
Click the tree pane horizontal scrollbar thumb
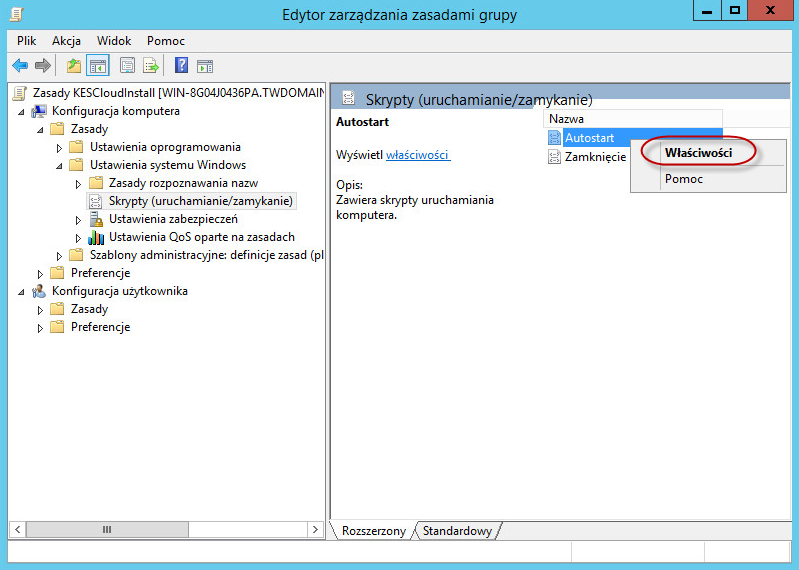[x=107, y=529]
